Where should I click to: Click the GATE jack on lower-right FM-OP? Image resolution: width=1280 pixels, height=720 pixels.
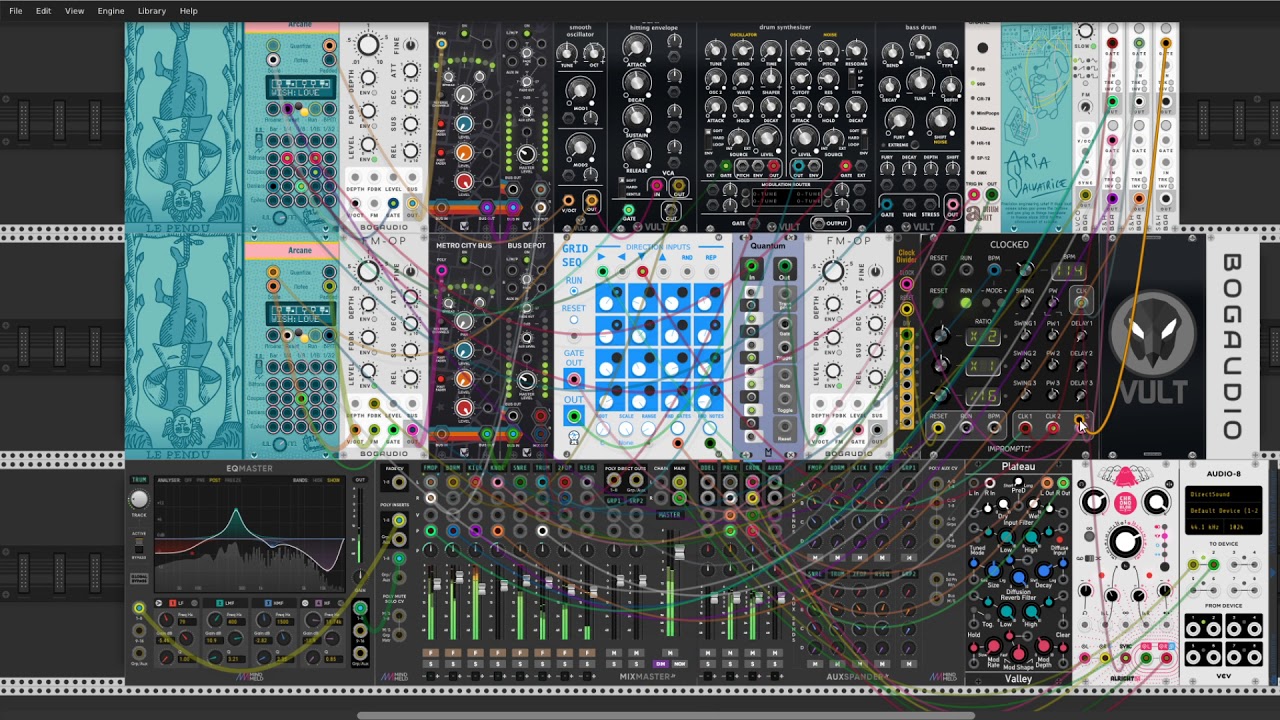tap(857, 431)
